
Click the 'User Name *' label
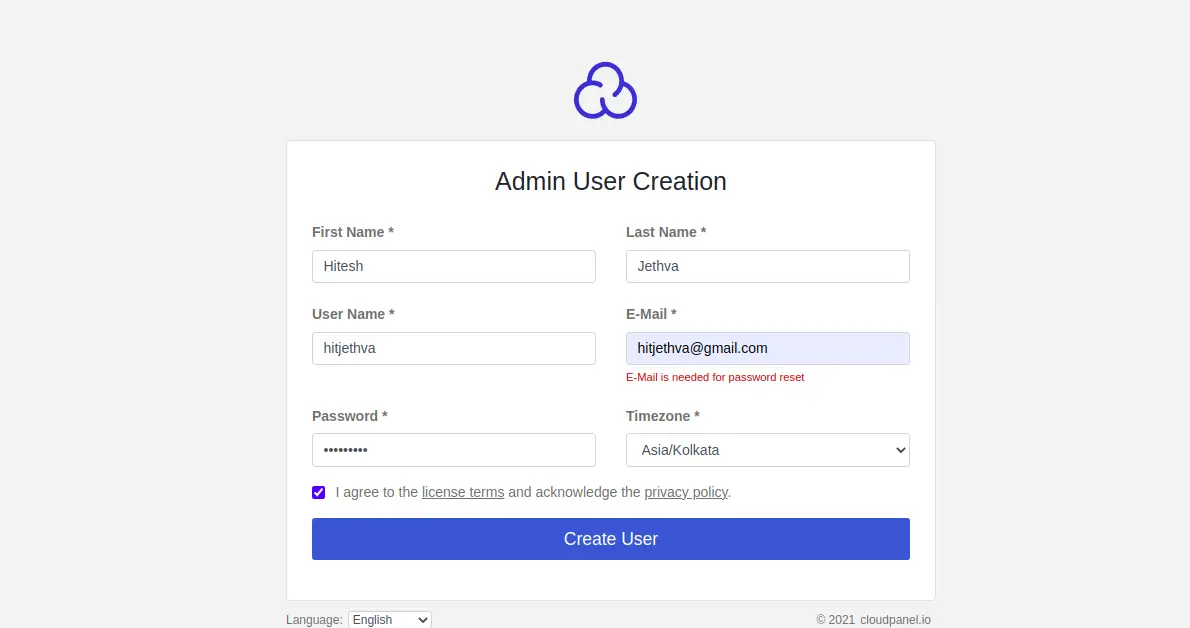pos(353,314)
